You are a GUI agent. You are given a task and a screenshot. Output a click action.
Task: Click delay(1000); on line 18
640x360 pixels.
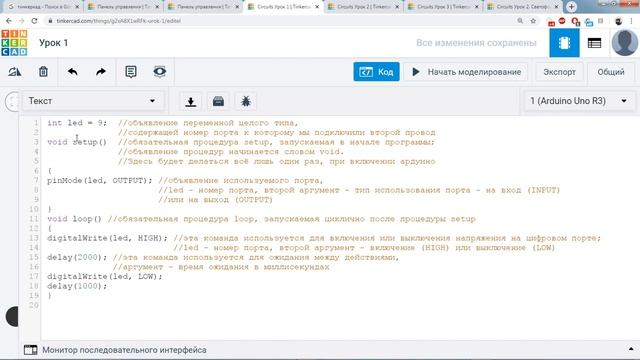pyautogui.click(x=77, y=286)
